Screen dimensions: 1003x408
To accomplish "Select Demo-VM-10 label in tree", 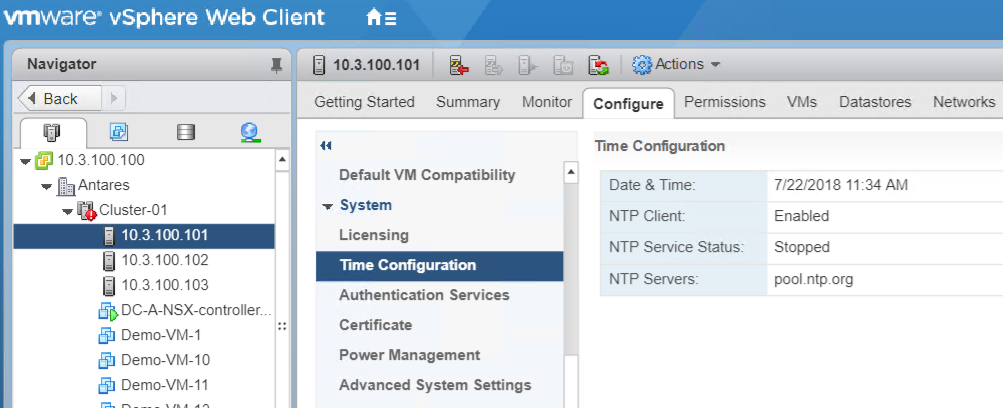I will click(165, 361).
